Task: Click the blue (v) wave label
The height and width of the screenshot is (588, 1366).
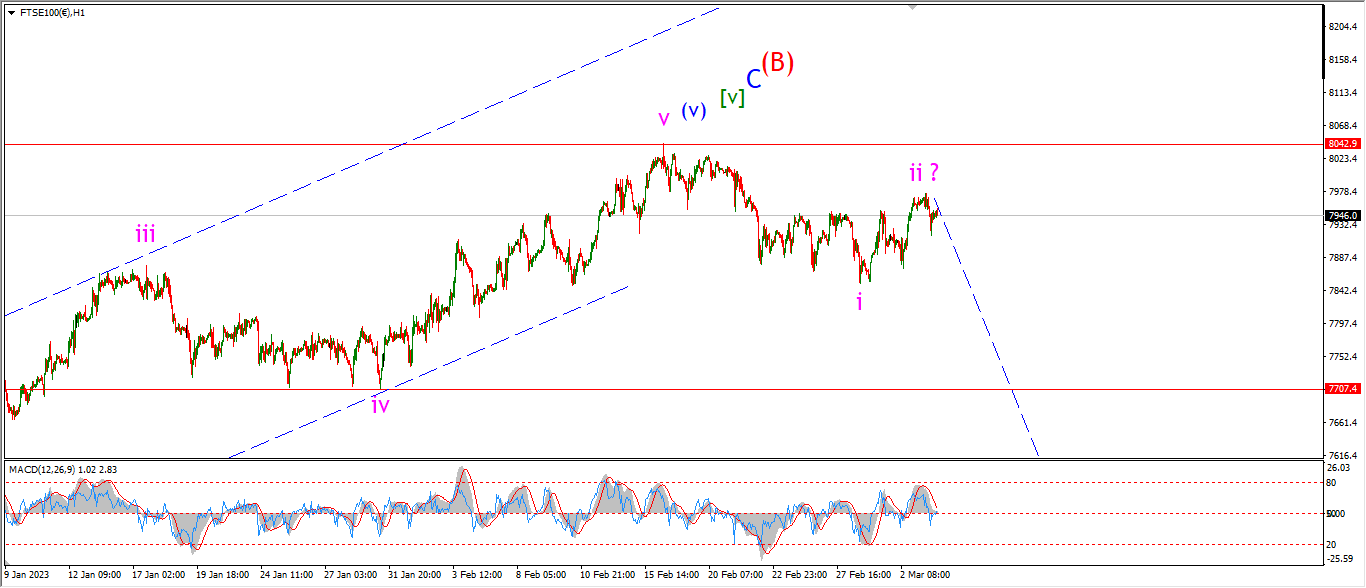Action: (x=694, y=111)
